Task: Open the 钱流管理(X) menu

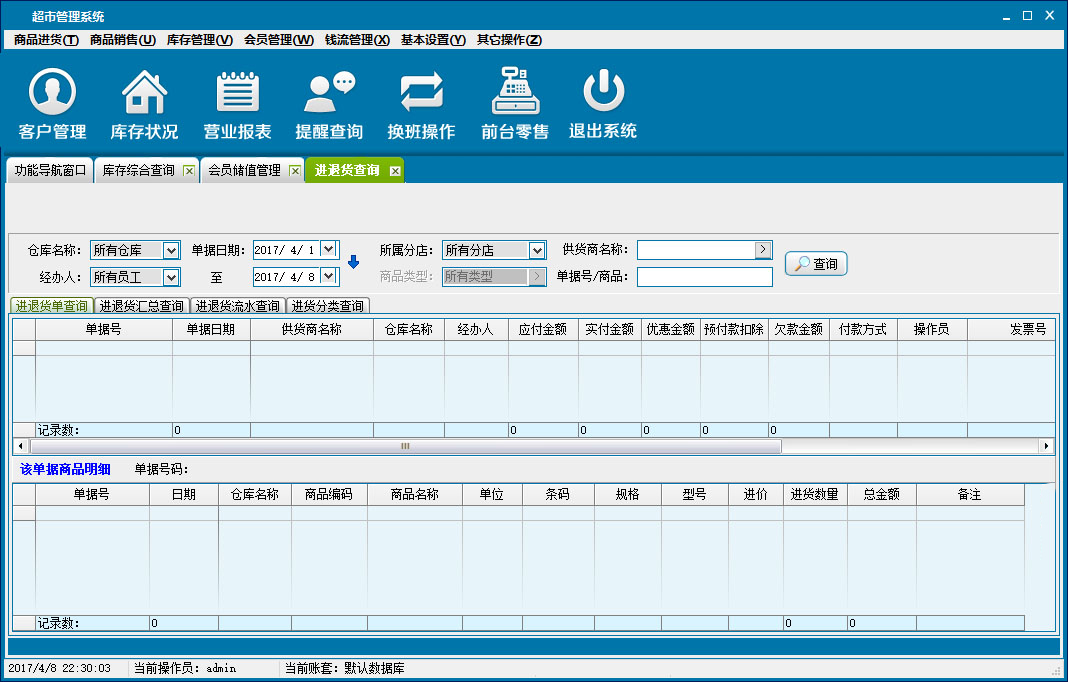Action: click(357, 40)
